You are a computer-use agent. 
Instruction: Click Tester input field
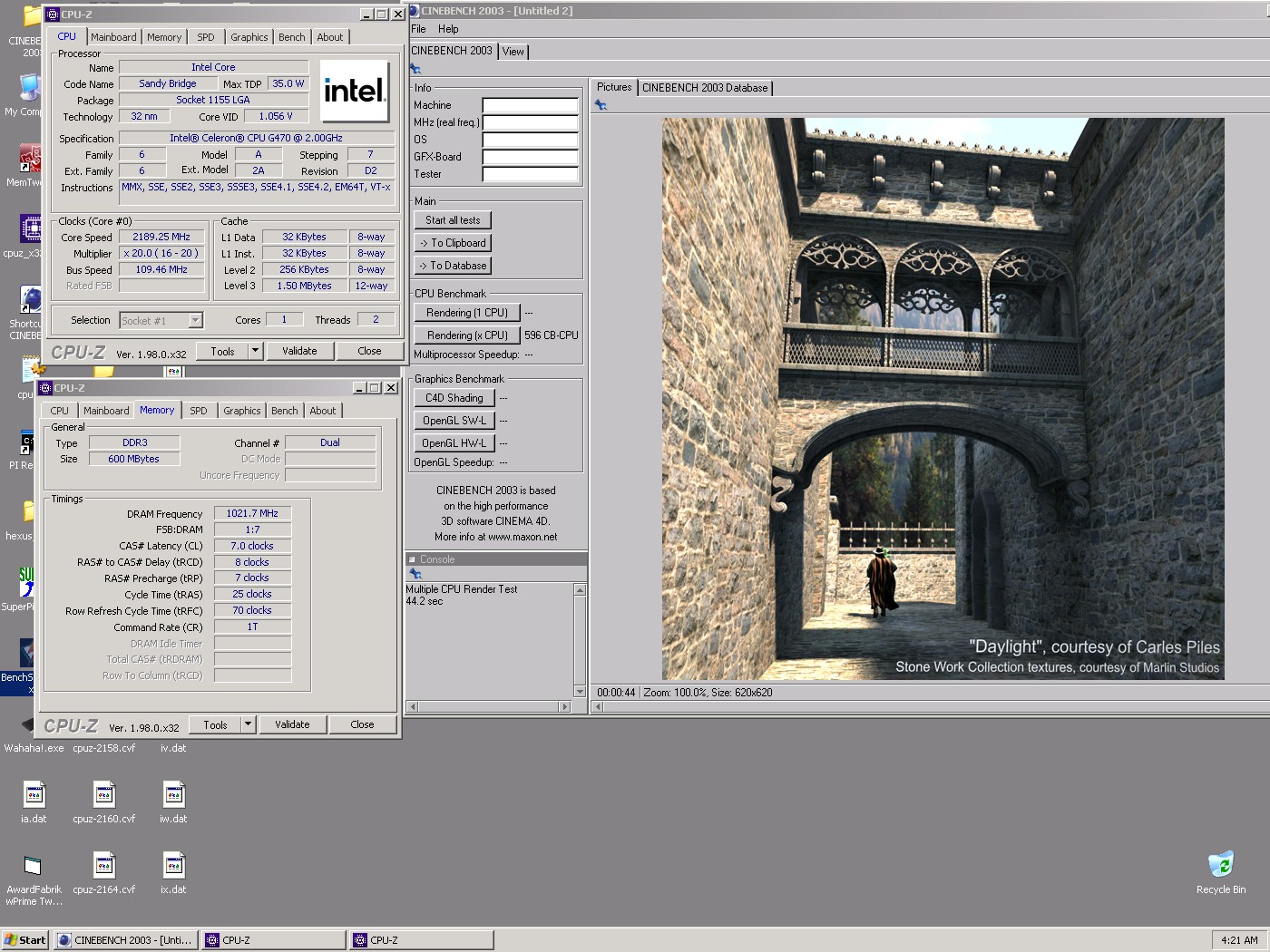click(531, 174)
